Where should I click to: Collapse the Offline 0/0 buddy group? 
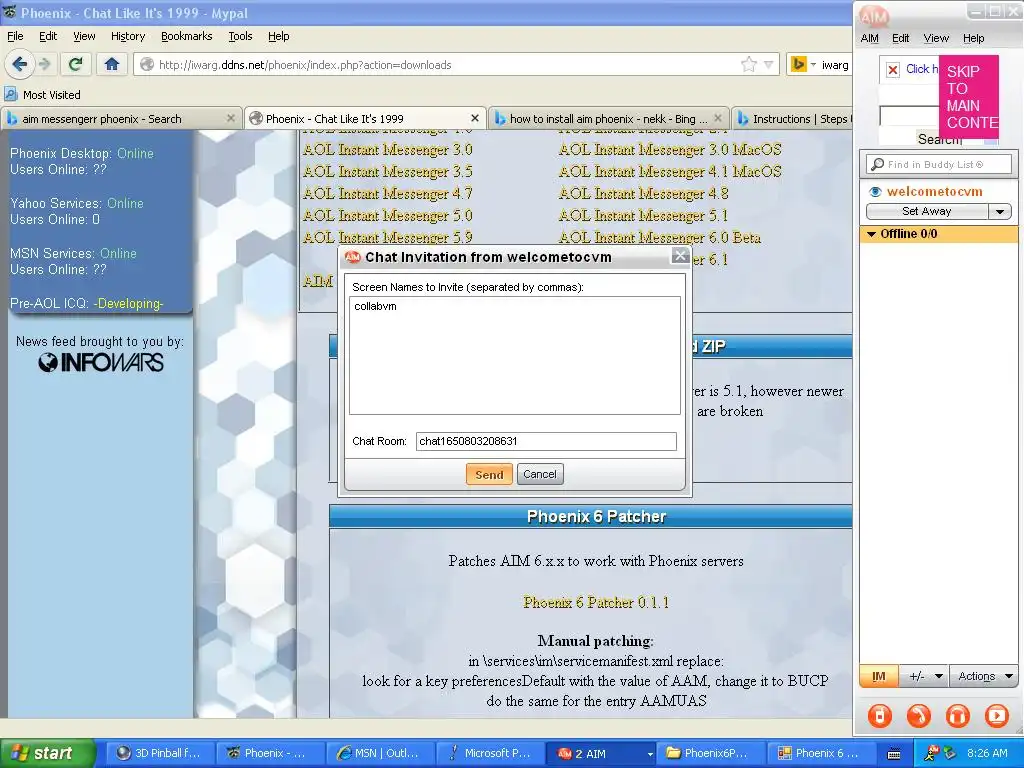pos(871,234)
